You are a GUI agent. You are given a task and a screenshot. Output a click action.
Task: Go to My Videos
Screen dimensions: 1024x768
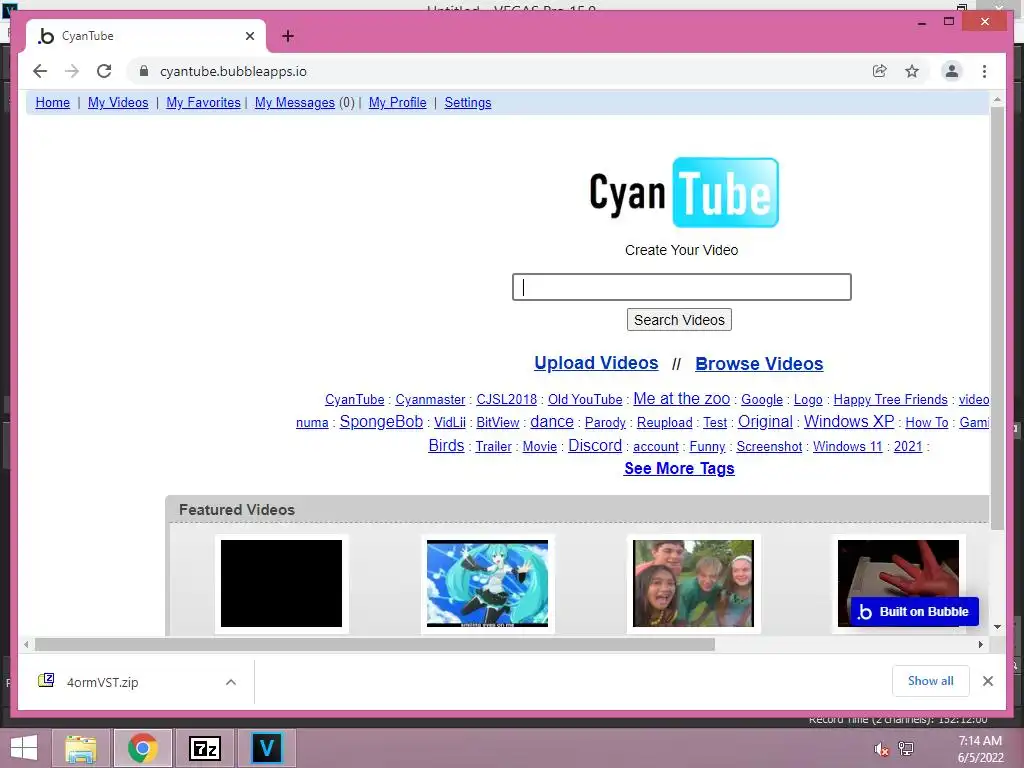[118, 103]
